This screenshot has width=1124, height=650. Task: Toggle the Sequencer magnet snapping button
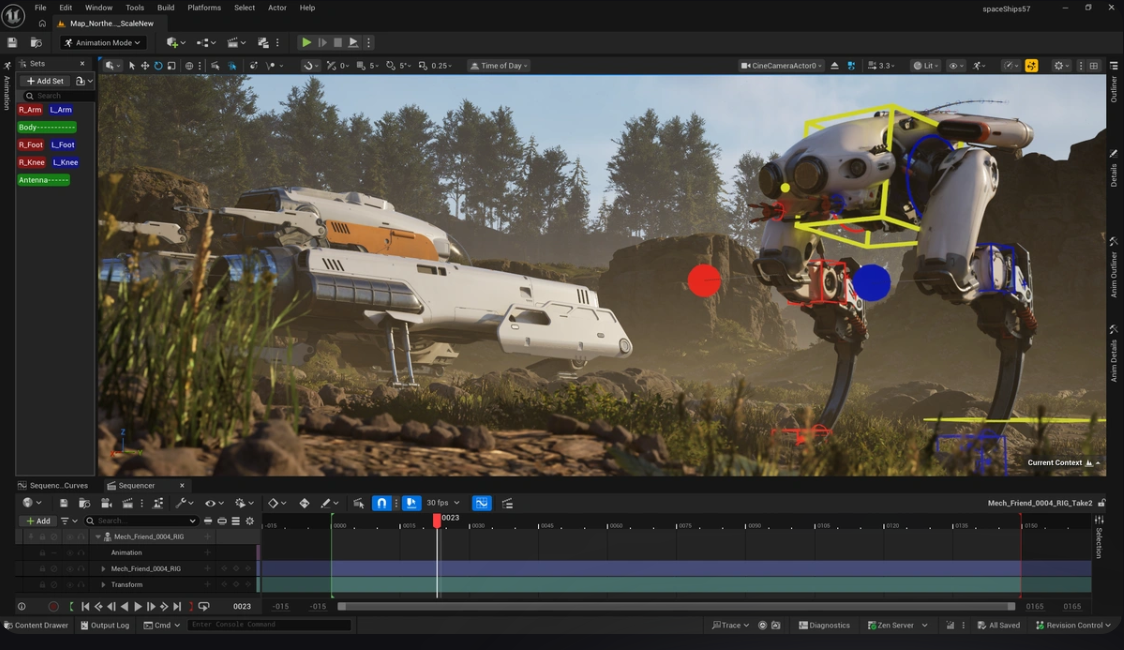[382, 504]
